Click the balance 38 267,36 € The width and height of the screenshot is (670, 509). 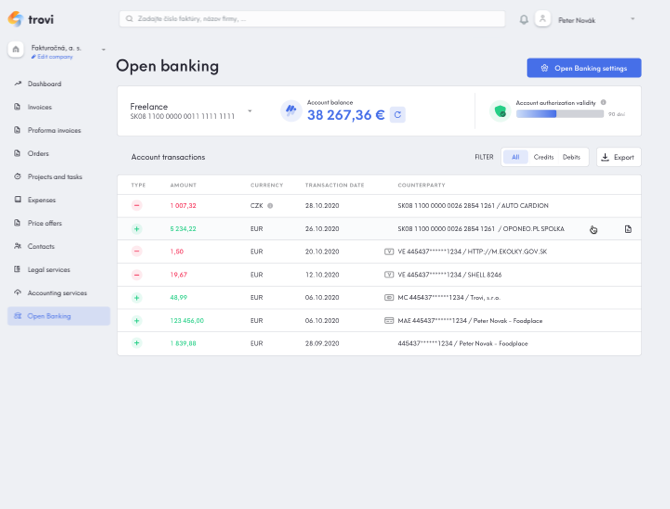coord(346,115)
